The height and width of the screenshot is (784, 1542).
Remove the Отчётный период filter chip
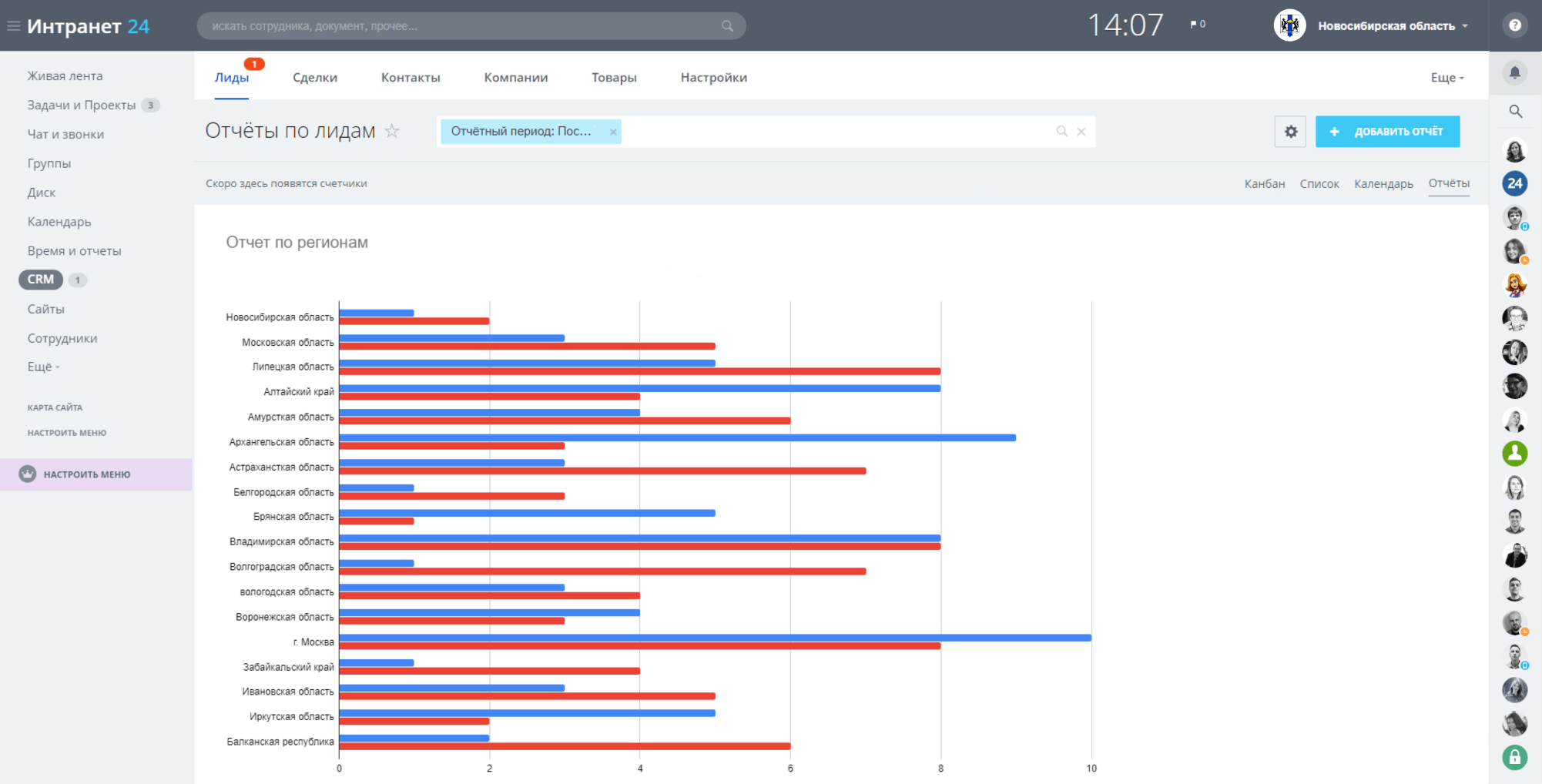click(x=613, y=132)
